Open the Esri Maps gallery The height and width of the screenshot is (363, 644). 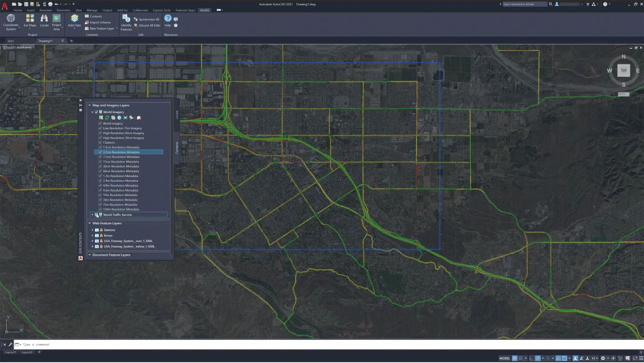[x=30, y=21]
